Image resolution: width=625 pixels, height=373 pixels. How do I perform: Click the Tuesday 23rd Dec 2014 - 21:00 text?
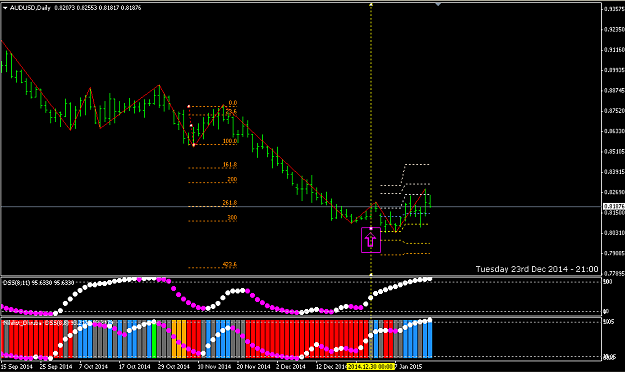537,269
